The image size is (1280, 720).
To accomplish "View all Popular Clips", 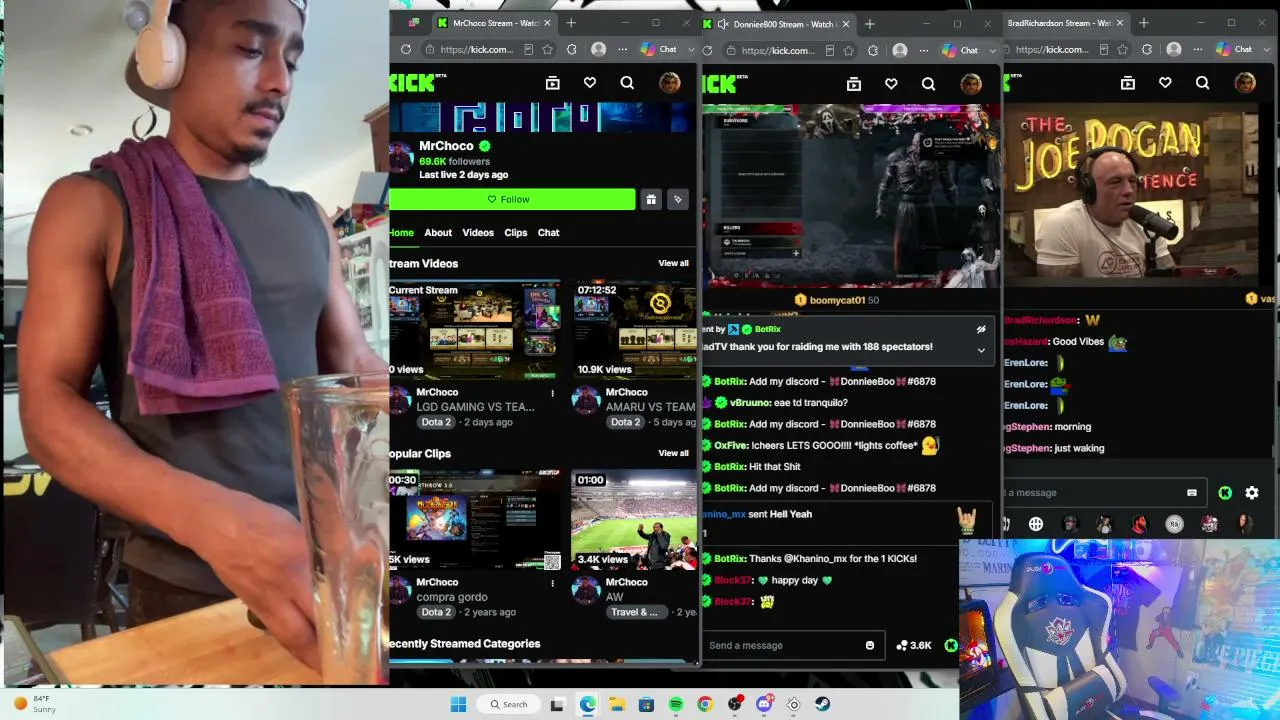I will (673, 454).
